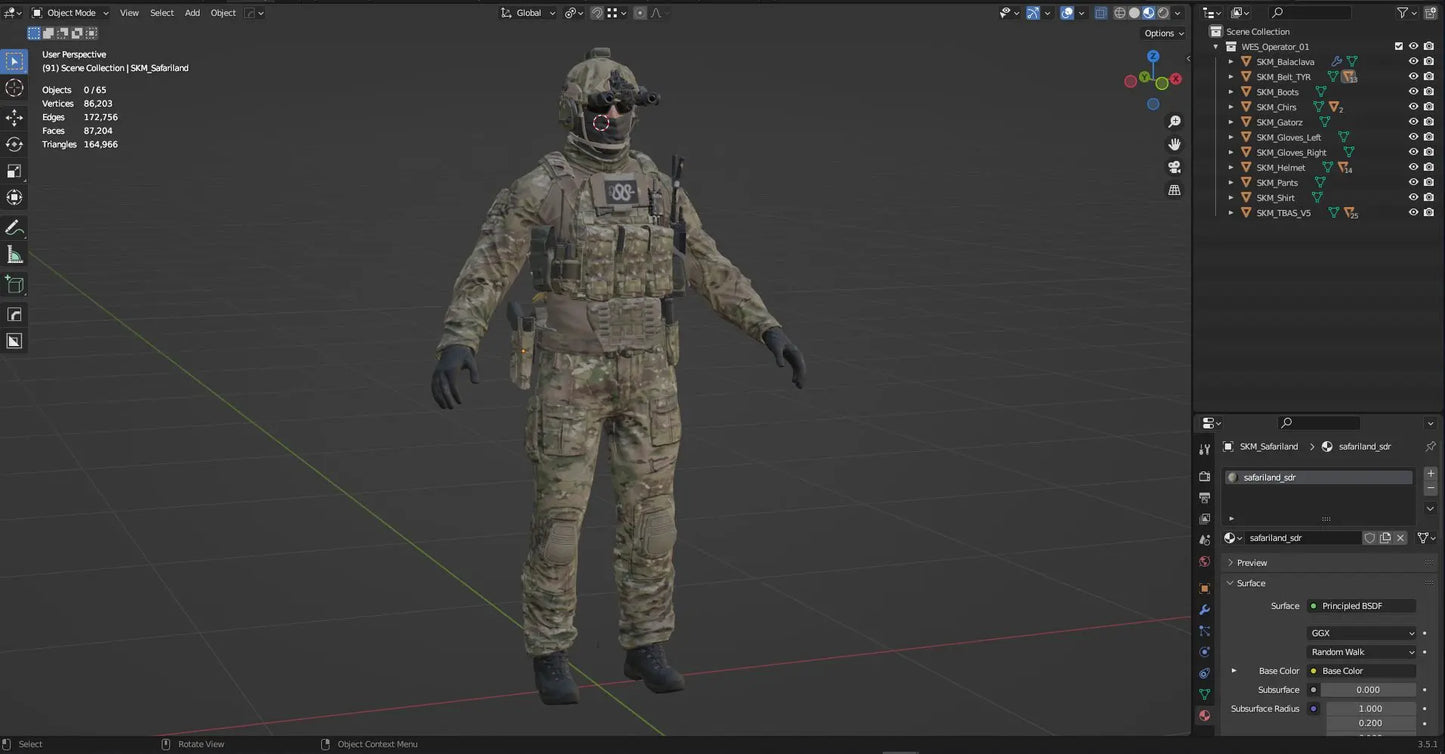Click the Principled BSDF surface button
This screenshot has height=754, width=1445.
point(1361,605)
